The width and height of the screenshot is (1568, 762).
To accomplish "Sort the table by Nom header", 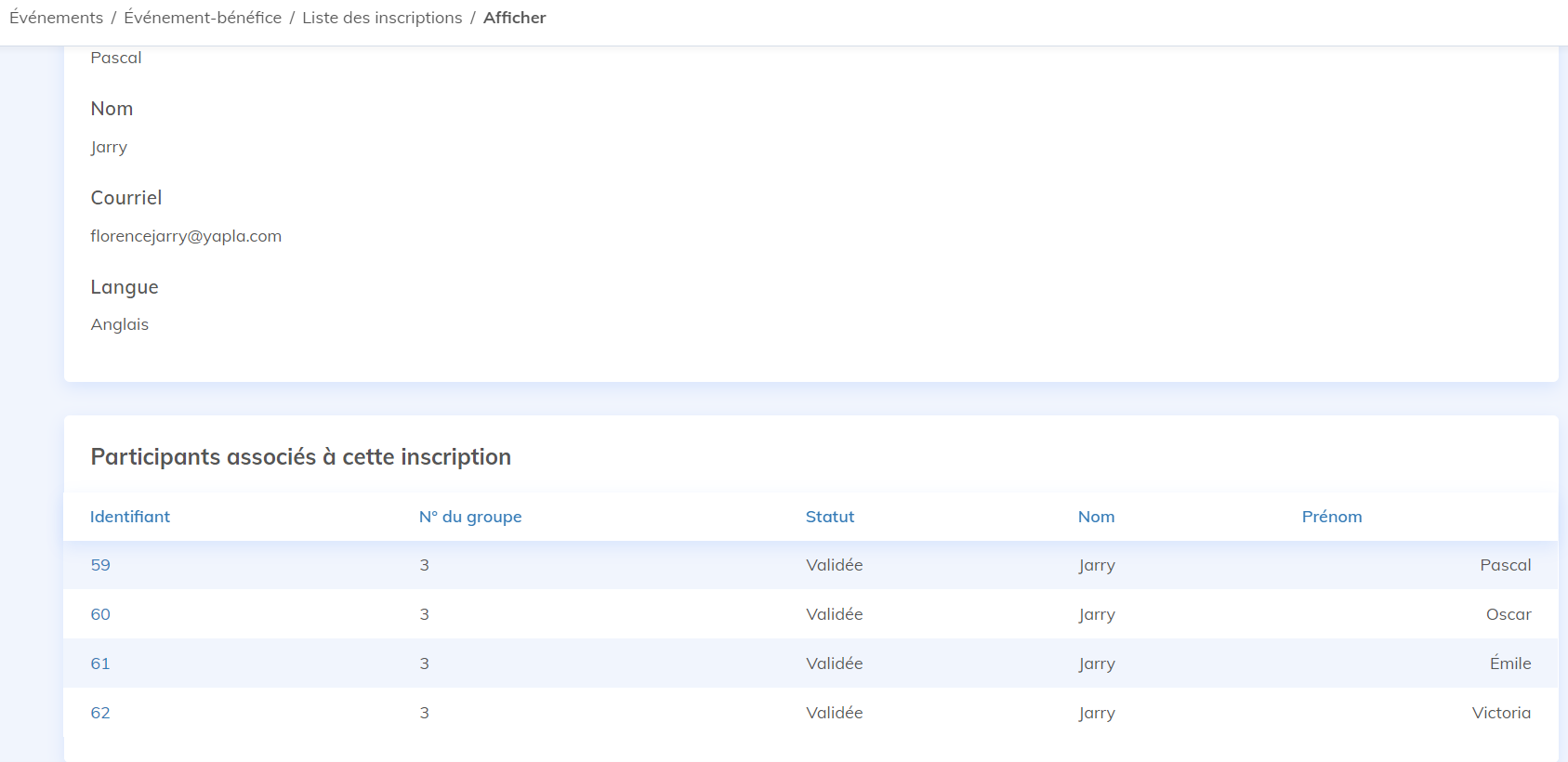I will point(1097,517).
